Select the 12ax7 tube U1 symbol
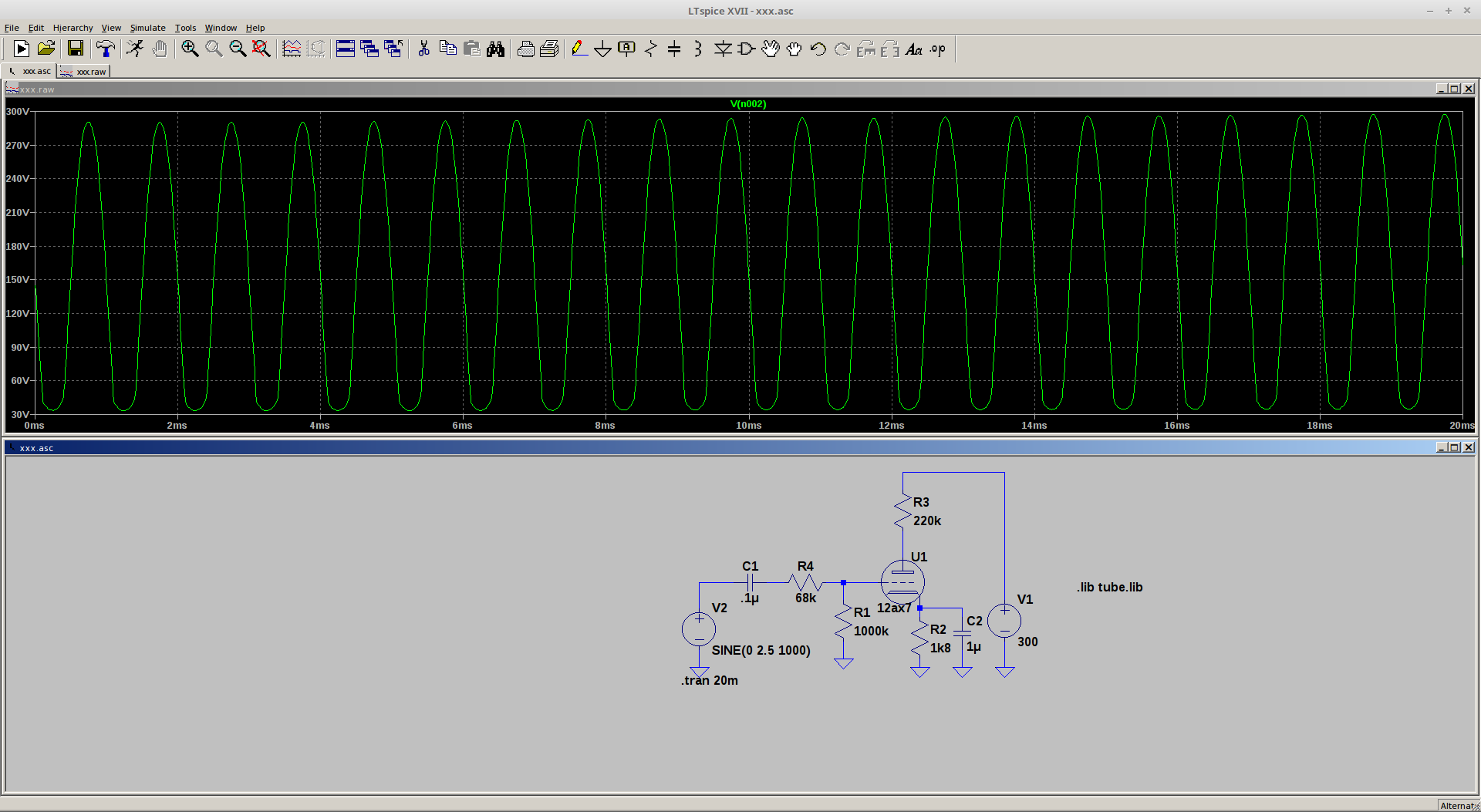Screen dimensions: 1481x812 coord(902,582)
